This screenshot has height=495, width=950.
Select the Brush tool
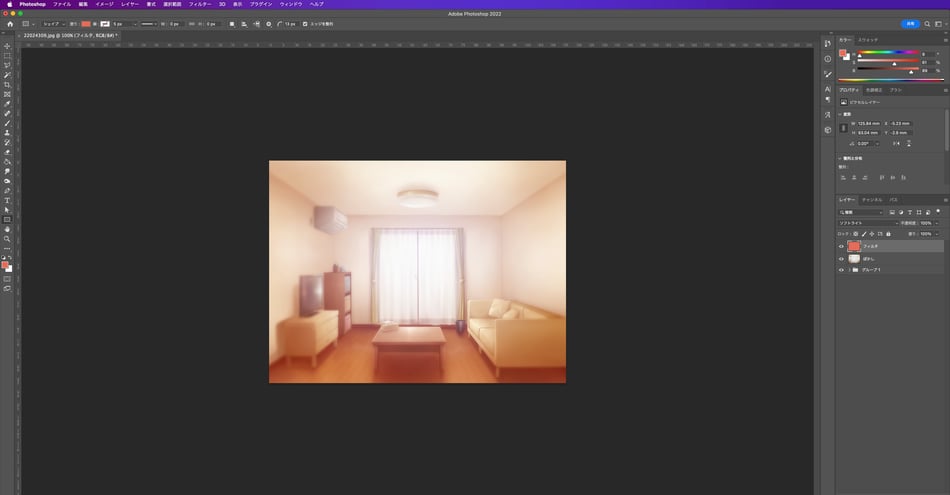7,123
